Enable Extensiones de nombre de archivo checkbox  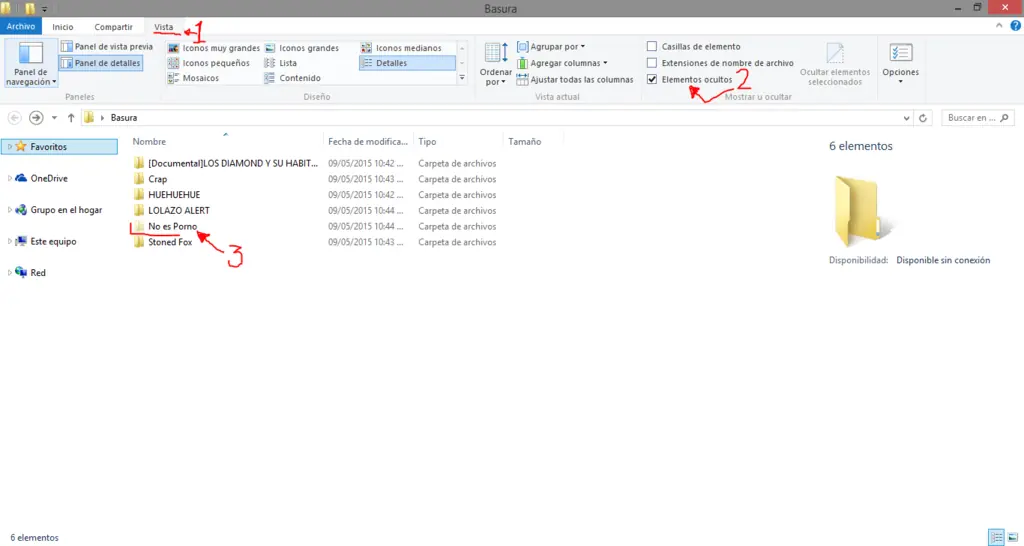[652, 63]
